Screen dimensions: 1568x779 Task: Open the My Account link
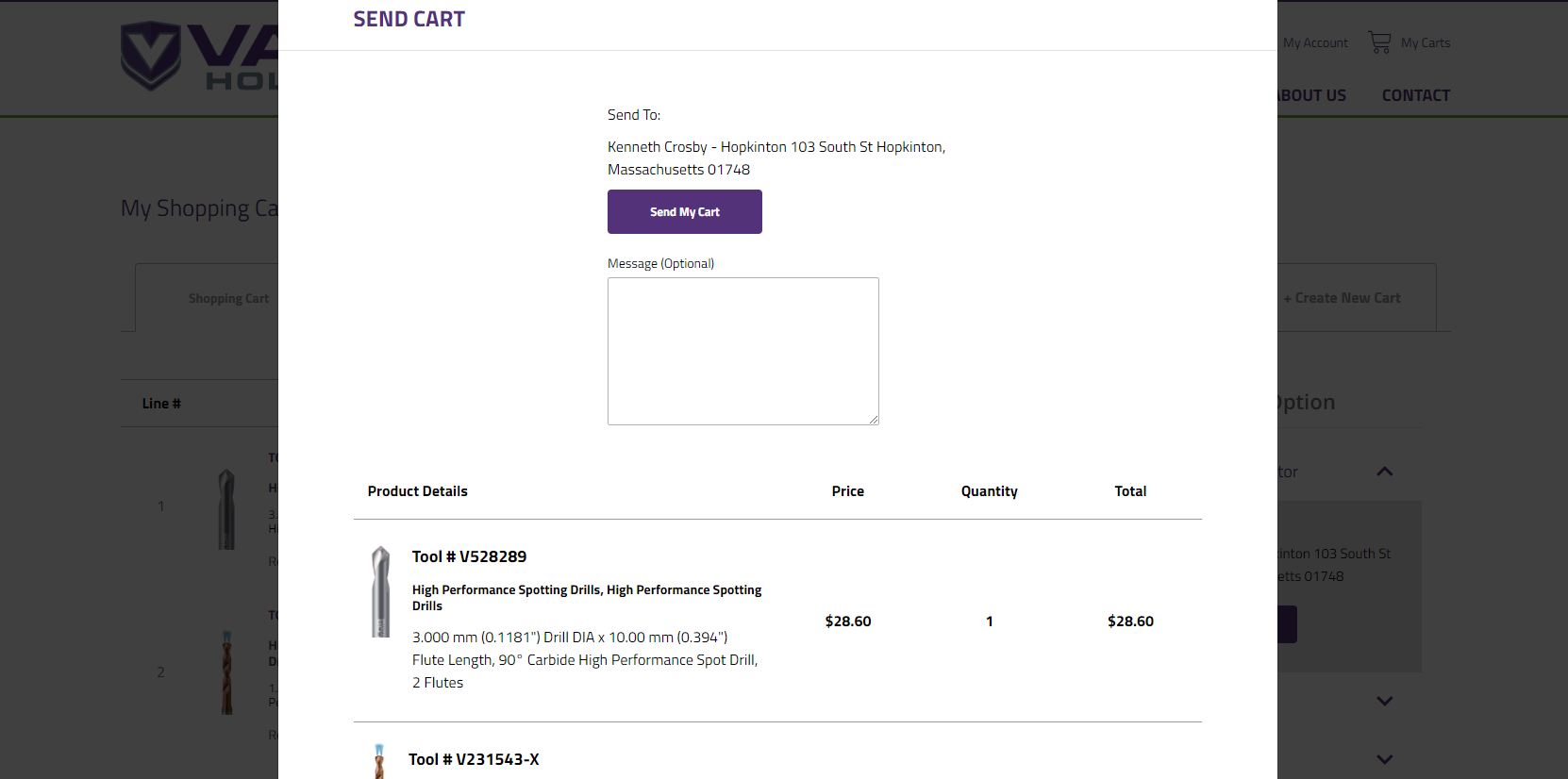(1315, 43)
